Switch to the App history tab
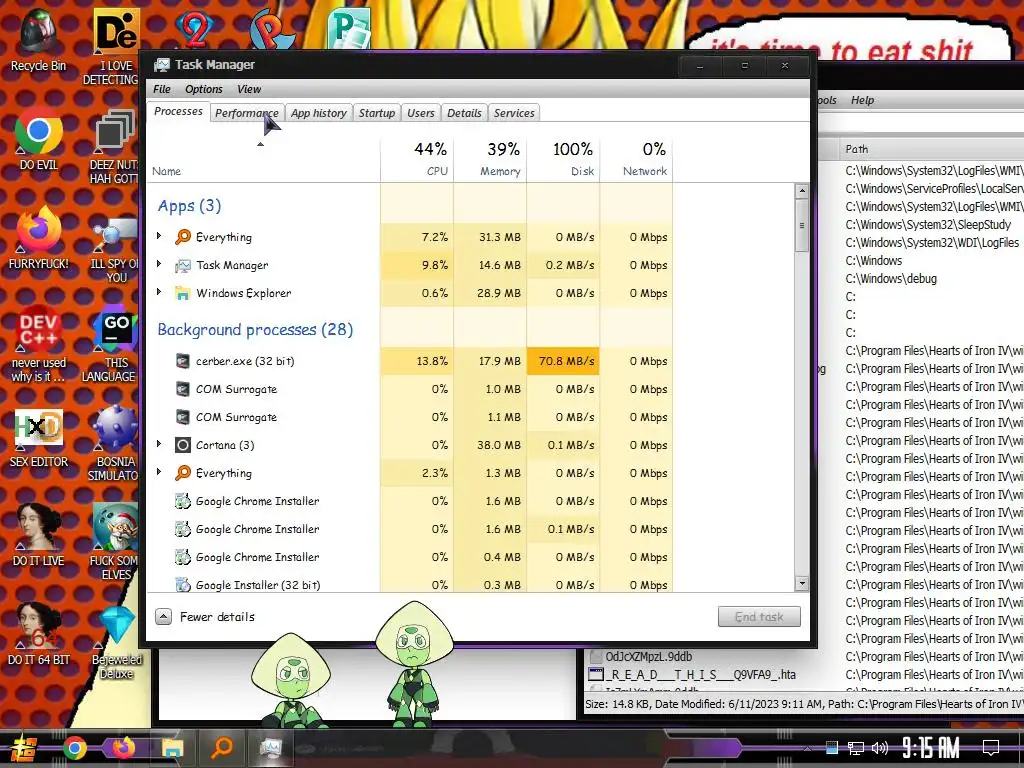This screenshot has height=768, width=1024. [x=319, y=113]
